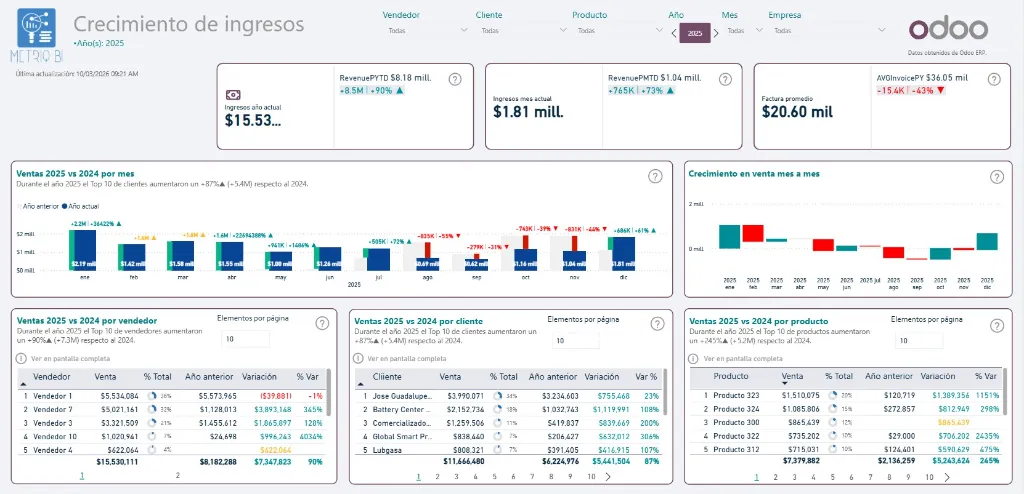Click the cliente table vertical scrollbar
Screen dimensions: 1024x494
pyautogui.click(x=666, y=392)
